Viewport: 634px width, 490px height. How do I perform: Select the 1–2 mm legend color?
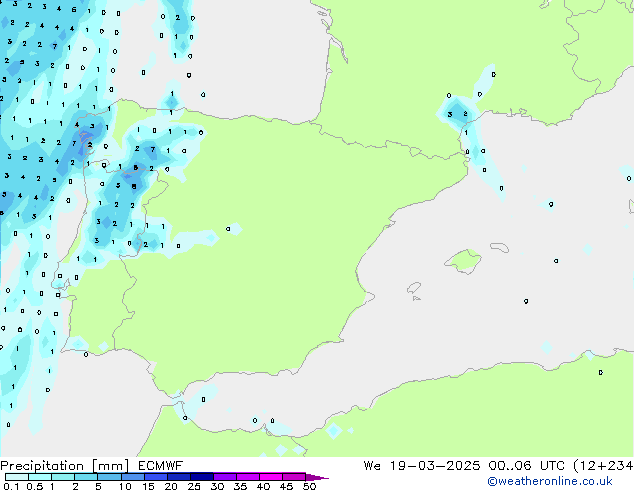(x=63, y=477)
